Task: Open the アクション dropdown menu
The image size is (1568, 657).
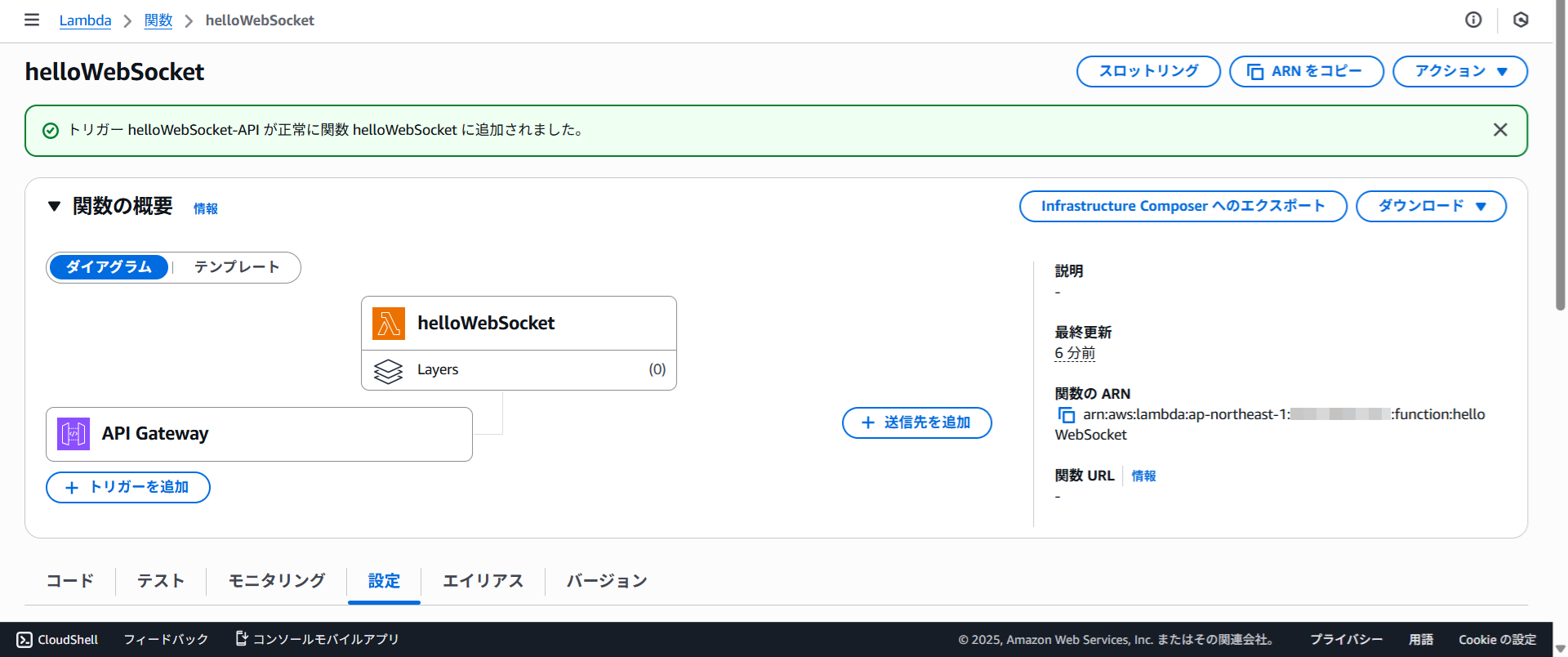Action: pos(1459,71)
